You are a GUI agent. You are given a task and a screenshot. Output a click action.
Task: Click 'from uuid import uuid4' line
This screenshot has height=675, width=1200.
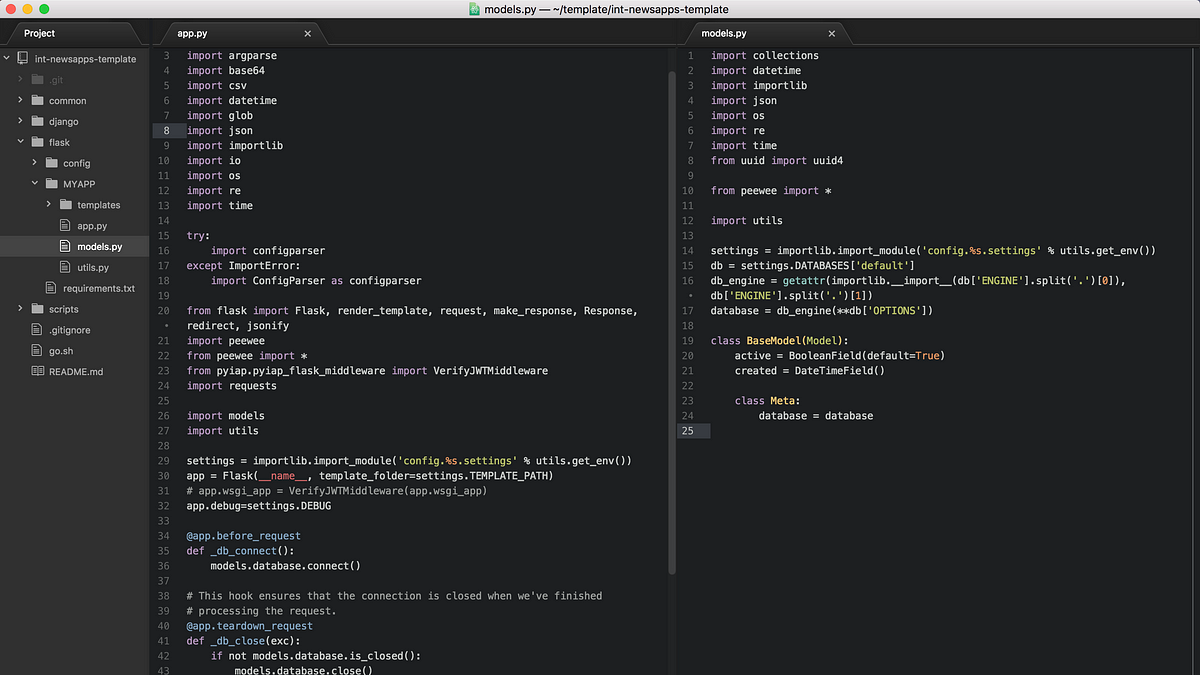[777, 161]
